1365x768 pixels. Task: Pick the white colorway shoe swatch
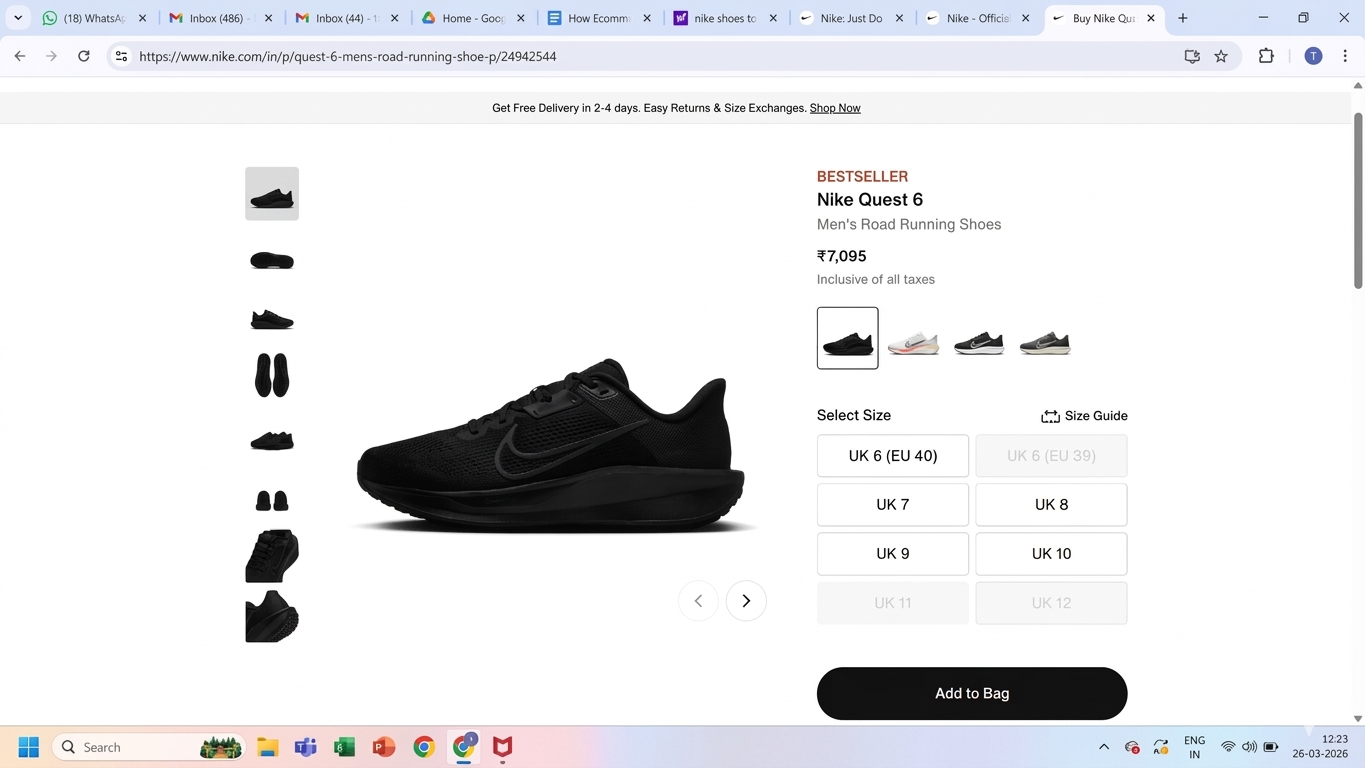913,339
